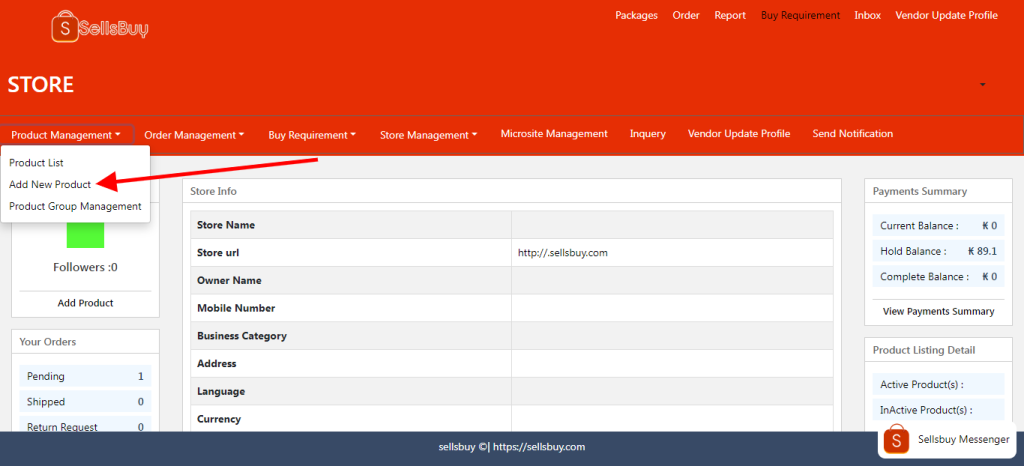Screen dimensions: 1024x466
Task: Select the Return Request row
Action: pyautogui.click(x=86, y=426)
